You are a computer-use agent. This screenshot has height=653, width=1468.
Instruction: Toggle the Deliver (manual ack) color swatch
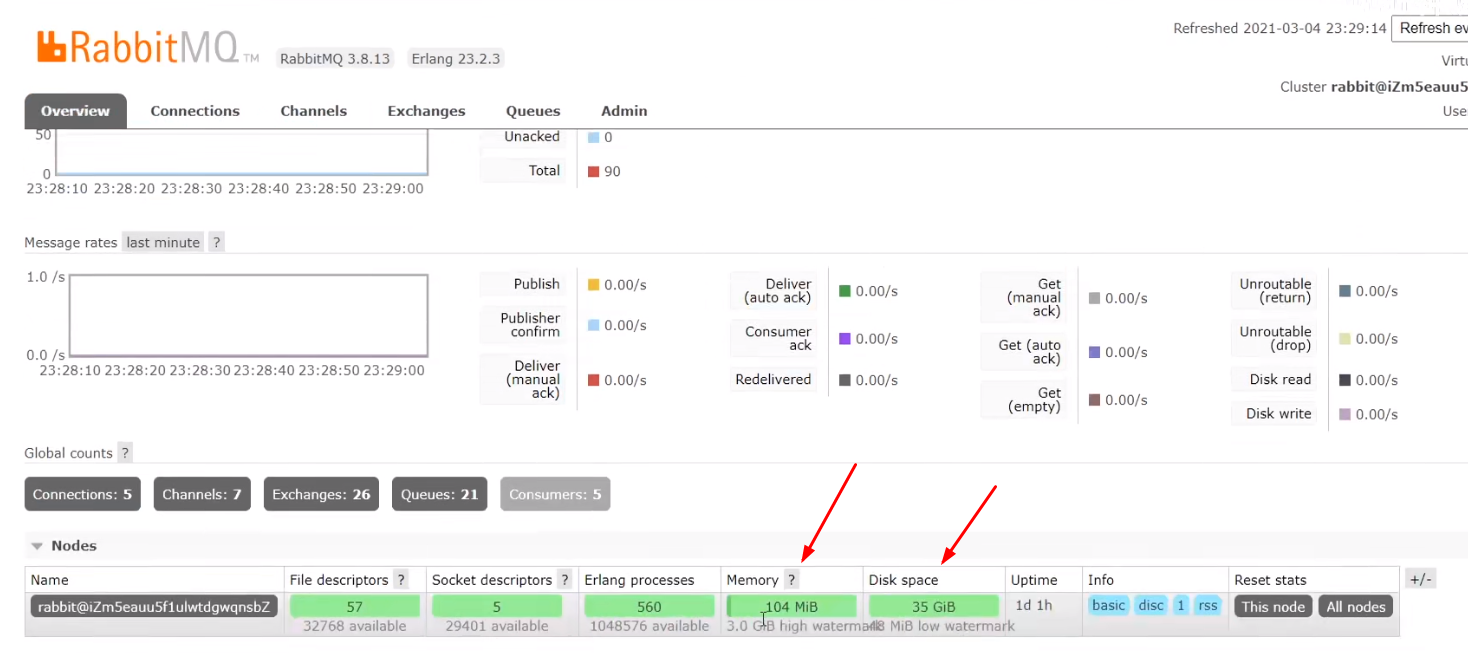594,380
